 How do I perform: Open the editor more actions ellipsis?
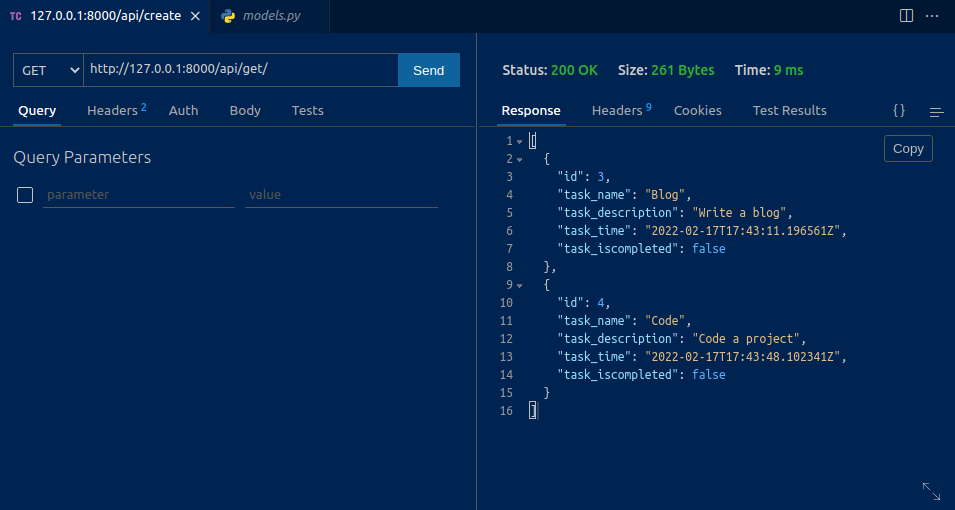(934, 16)
